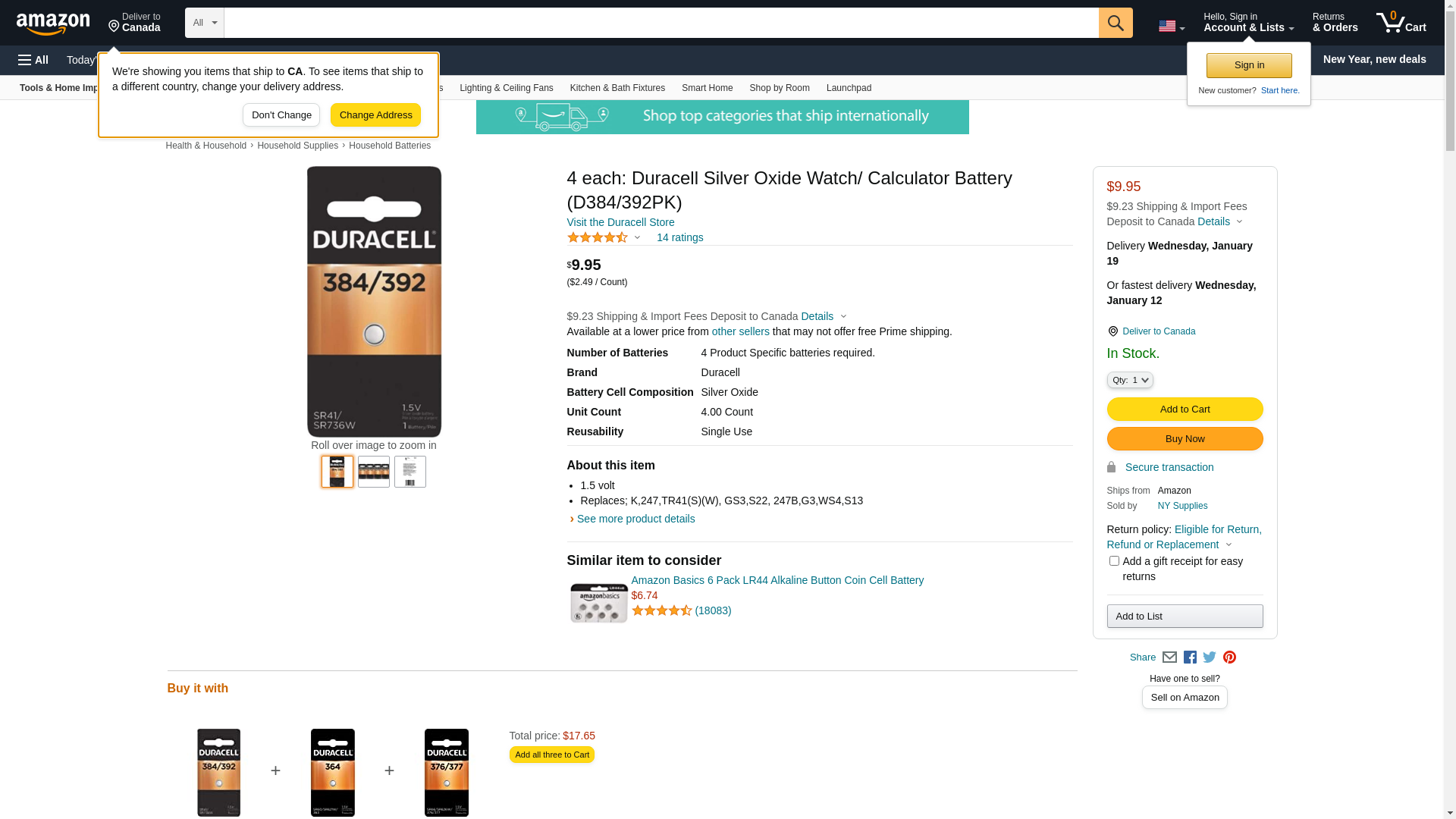This screenshot has height=819, width=1456.
Task: Select the second product thumbnail image
Action: point(374,472)
